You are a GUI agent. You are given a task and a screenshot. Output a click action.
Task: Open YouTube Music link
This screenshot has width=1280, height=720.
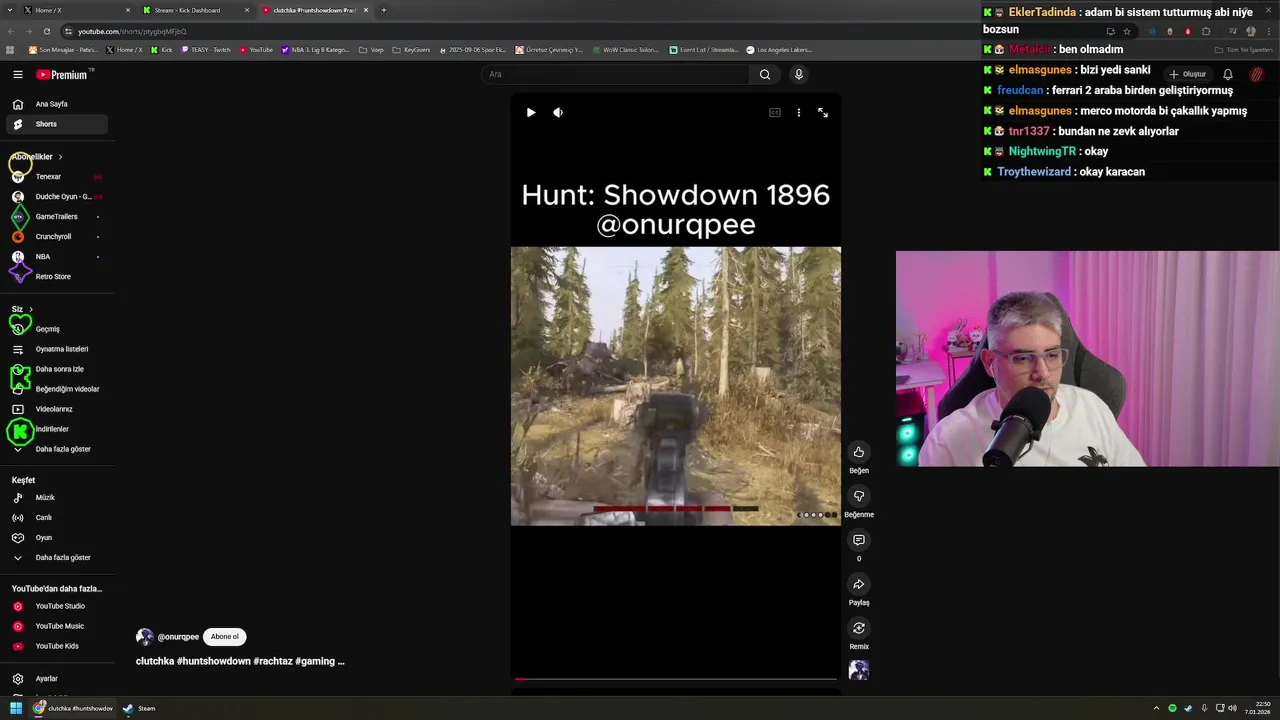pos(56,626)
